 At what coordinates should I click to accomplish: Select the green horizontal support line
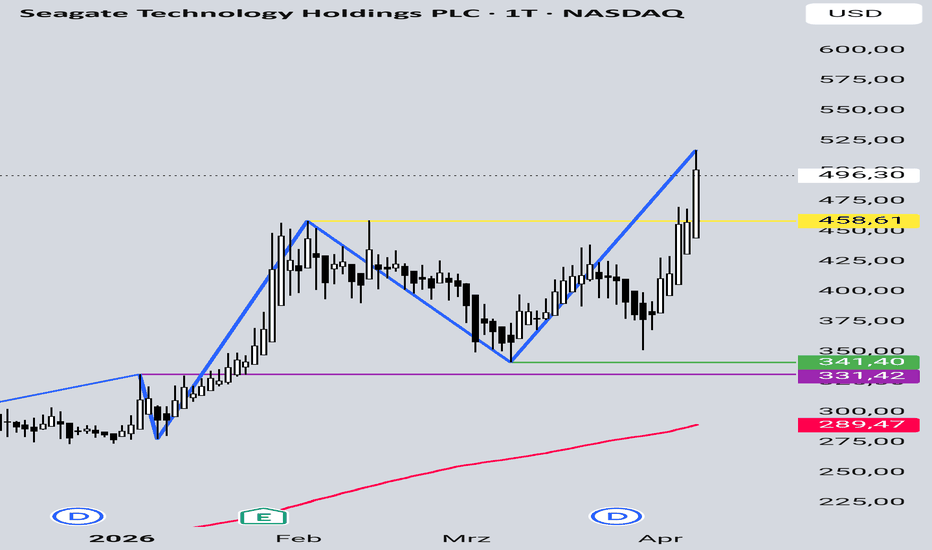[x=654, y=362]
